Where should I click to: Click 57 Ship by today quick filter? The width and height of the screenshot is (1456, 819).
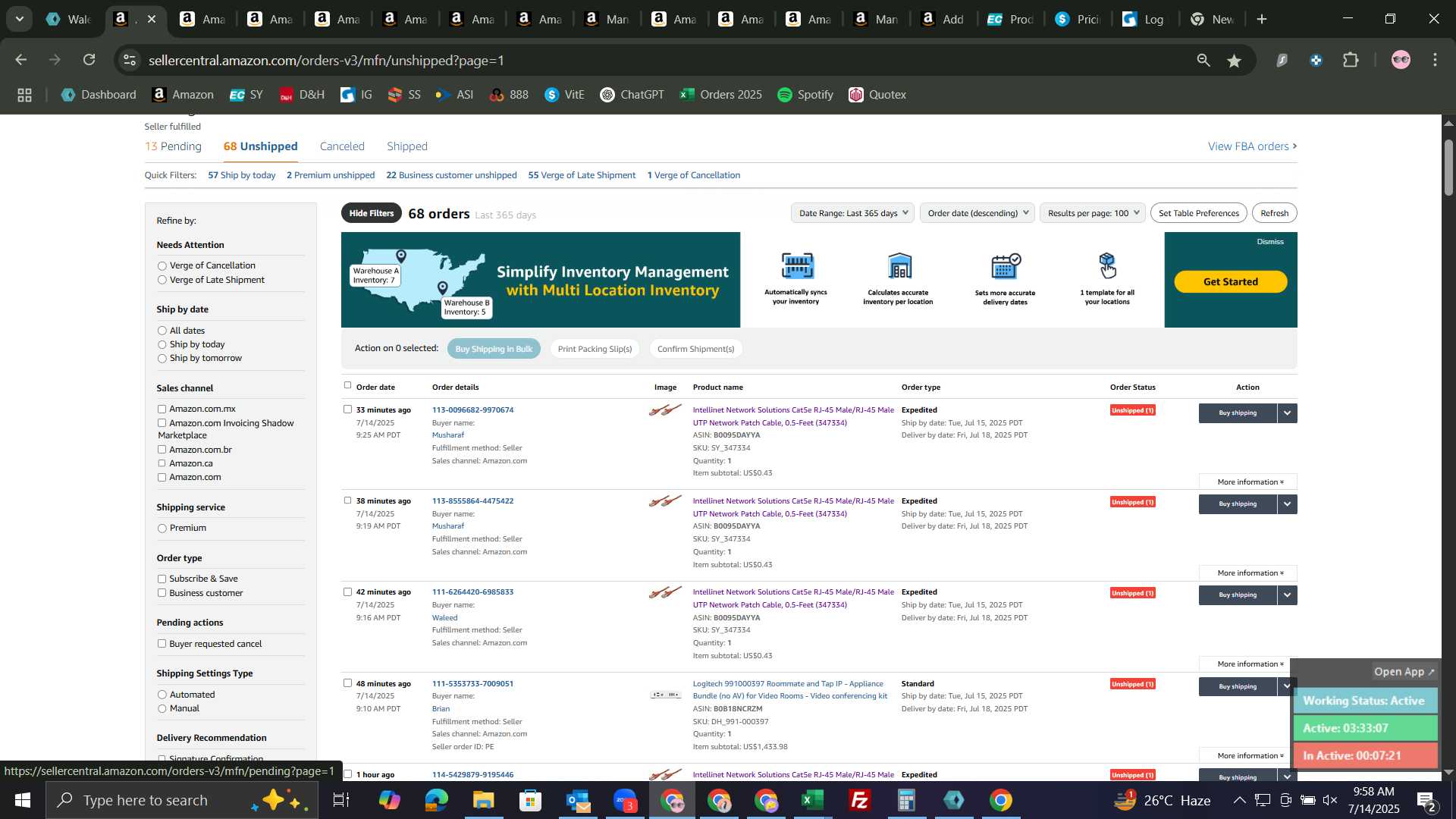(241, 175)
